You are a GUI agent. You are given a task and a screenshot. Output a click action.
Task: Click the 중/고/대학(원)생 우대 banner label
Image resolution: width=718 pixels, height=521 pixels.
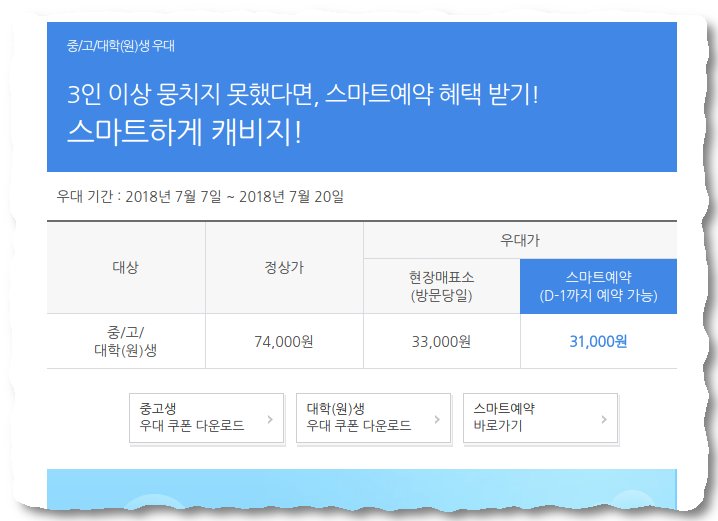(x=121, y=46)
